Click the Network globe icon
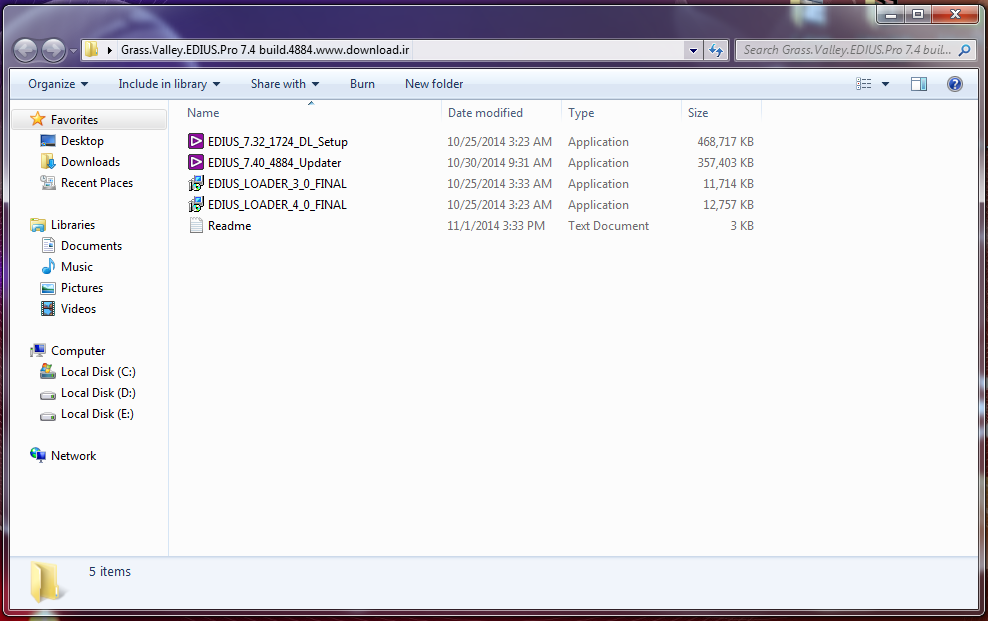988x621 pixels. [38, 455]
